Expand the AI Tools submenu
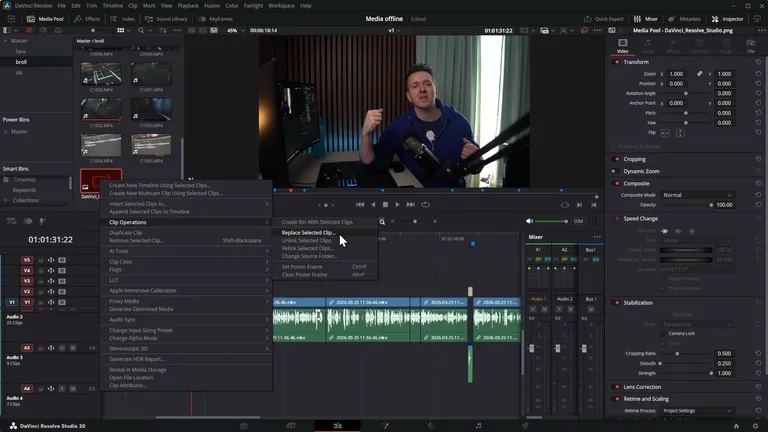 (186, 251)
